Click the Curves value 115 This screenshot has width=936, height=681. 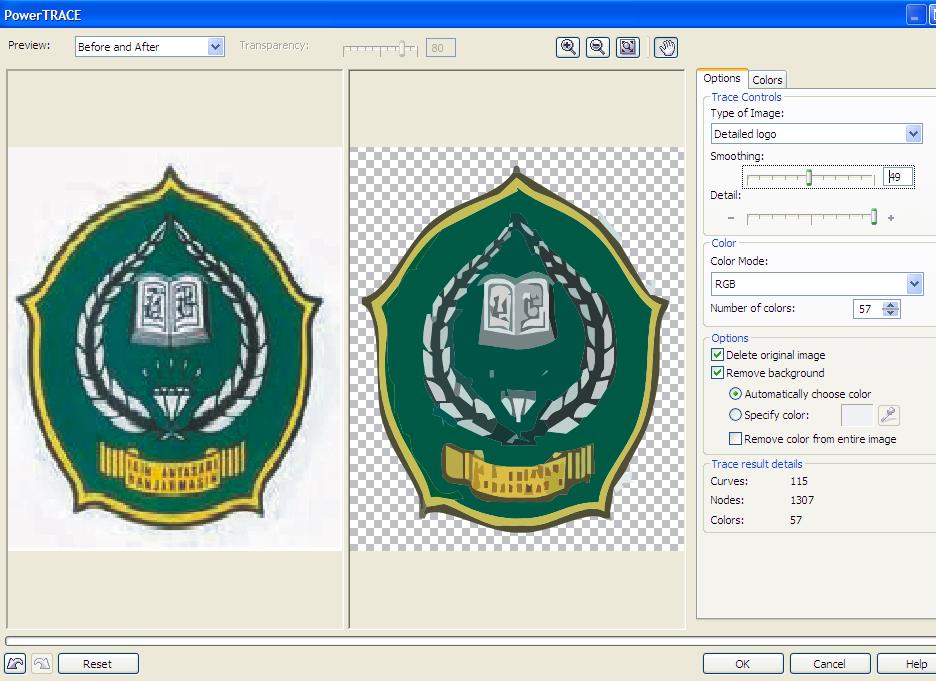pos(799,481)
